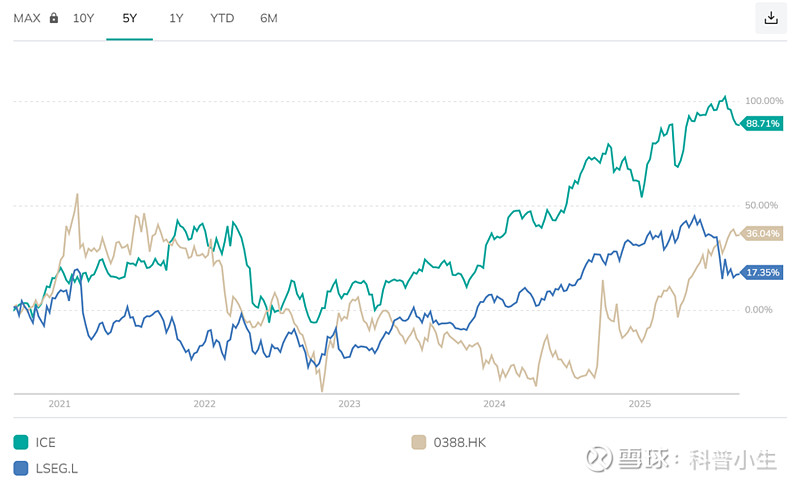The image size is (800, 484).
Task: Toggle the LSEG.L blue legend swatch
Action: [x=20, y=467]
